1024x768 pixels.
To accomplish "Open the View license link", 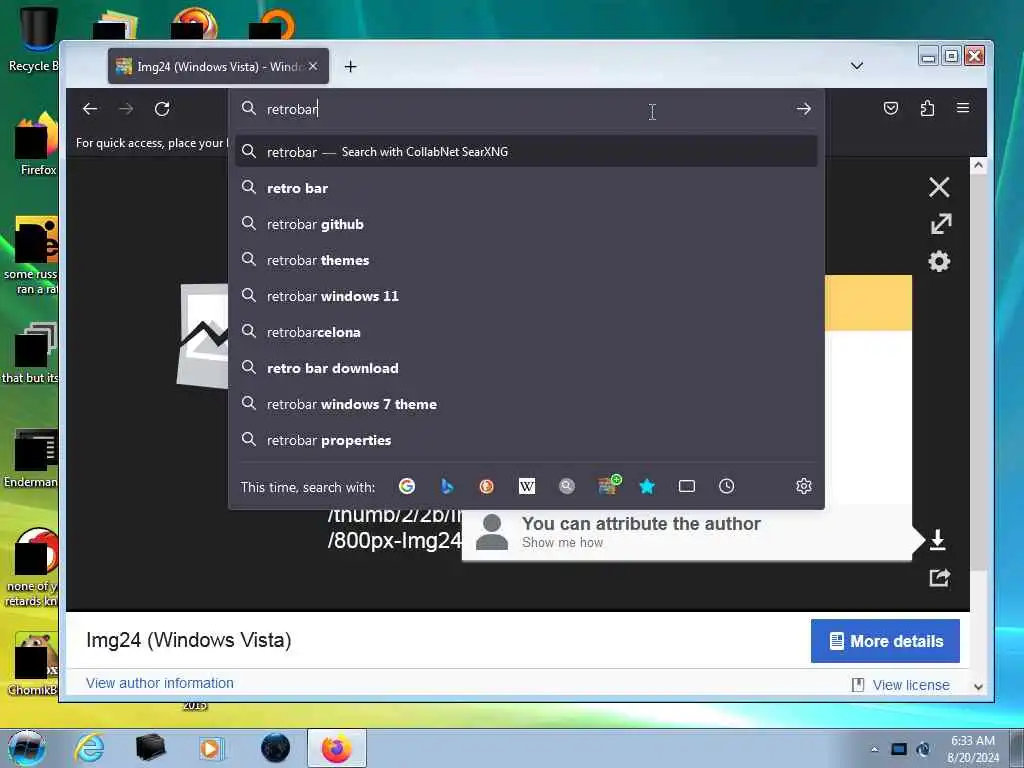I will pos(910,685).
